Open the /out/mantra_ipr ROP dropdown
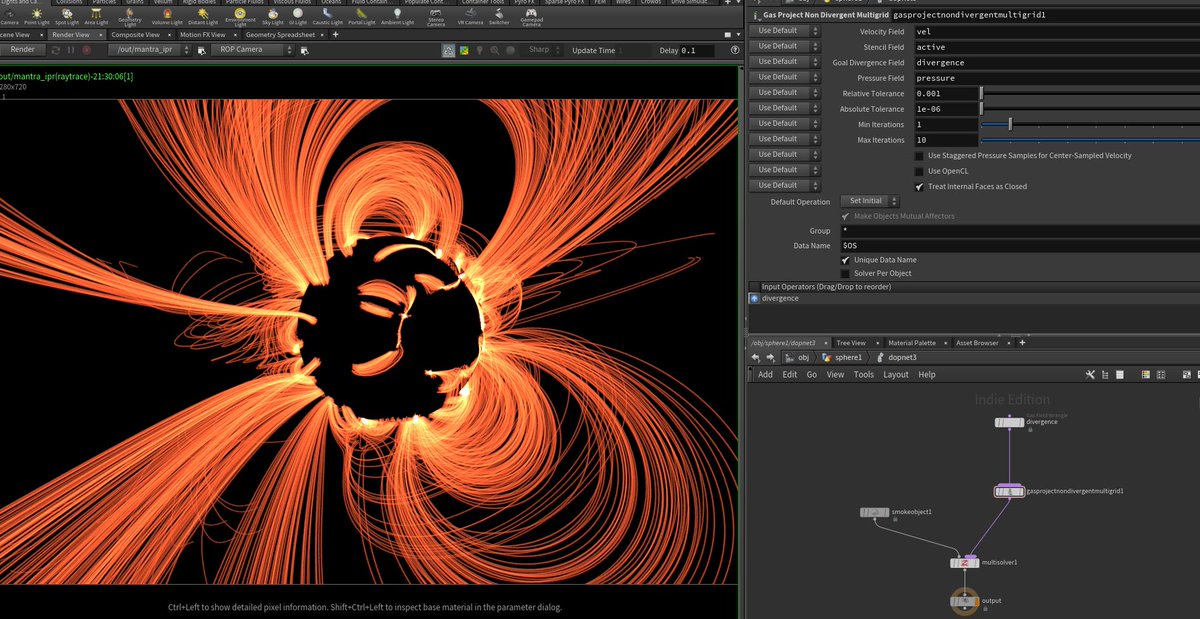 pos(150,49)
